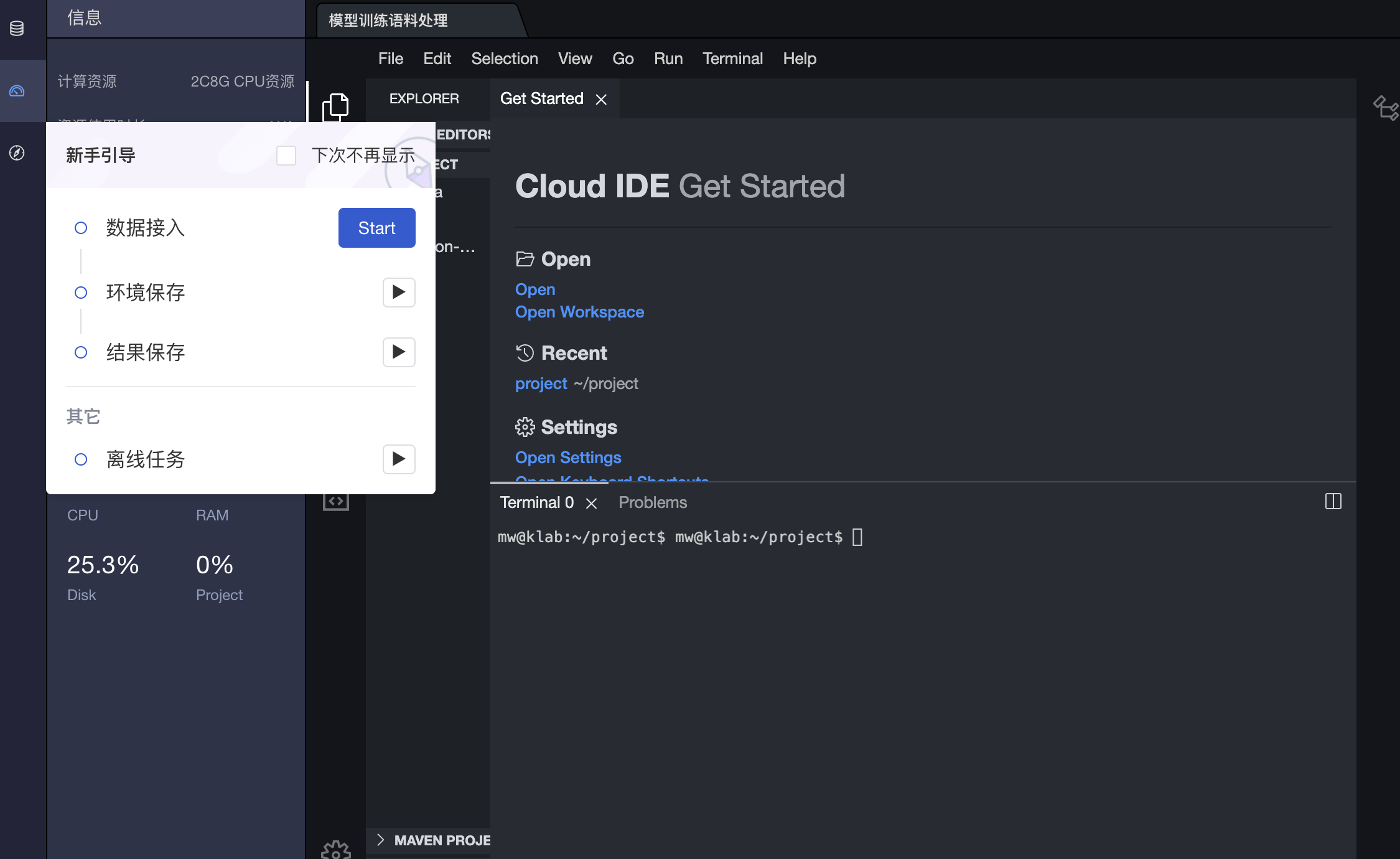
Task: Check the 下次不再显示 checkbox
Action: (286, 156)
